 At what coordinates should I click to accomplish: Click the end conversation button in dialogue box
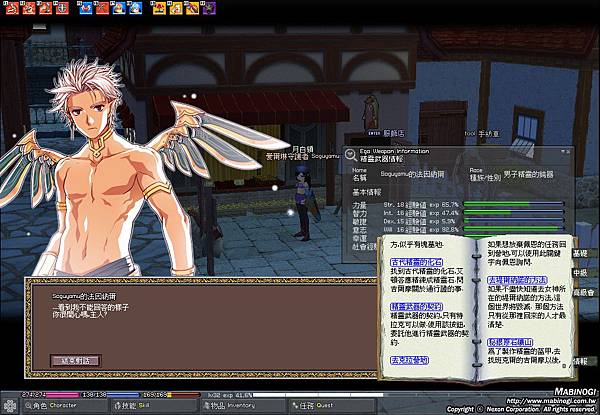(76, 360)
